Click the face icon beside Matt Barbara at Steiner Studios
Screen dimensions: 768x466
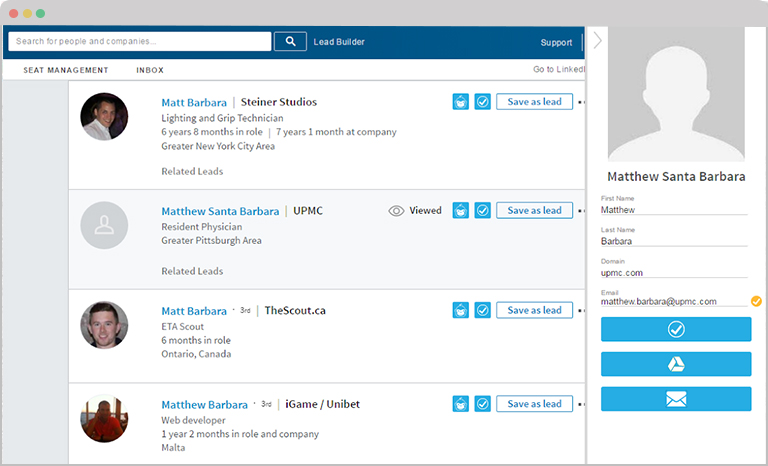pos(461,102)
